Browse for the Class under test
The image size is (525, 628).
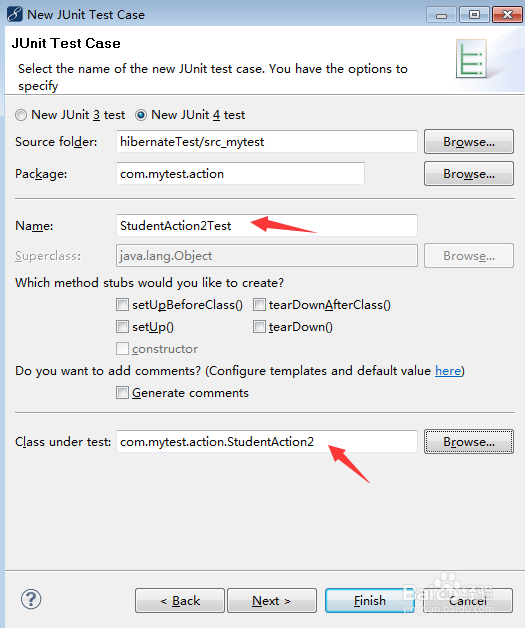pyautogui.click(x=469, y=441)
